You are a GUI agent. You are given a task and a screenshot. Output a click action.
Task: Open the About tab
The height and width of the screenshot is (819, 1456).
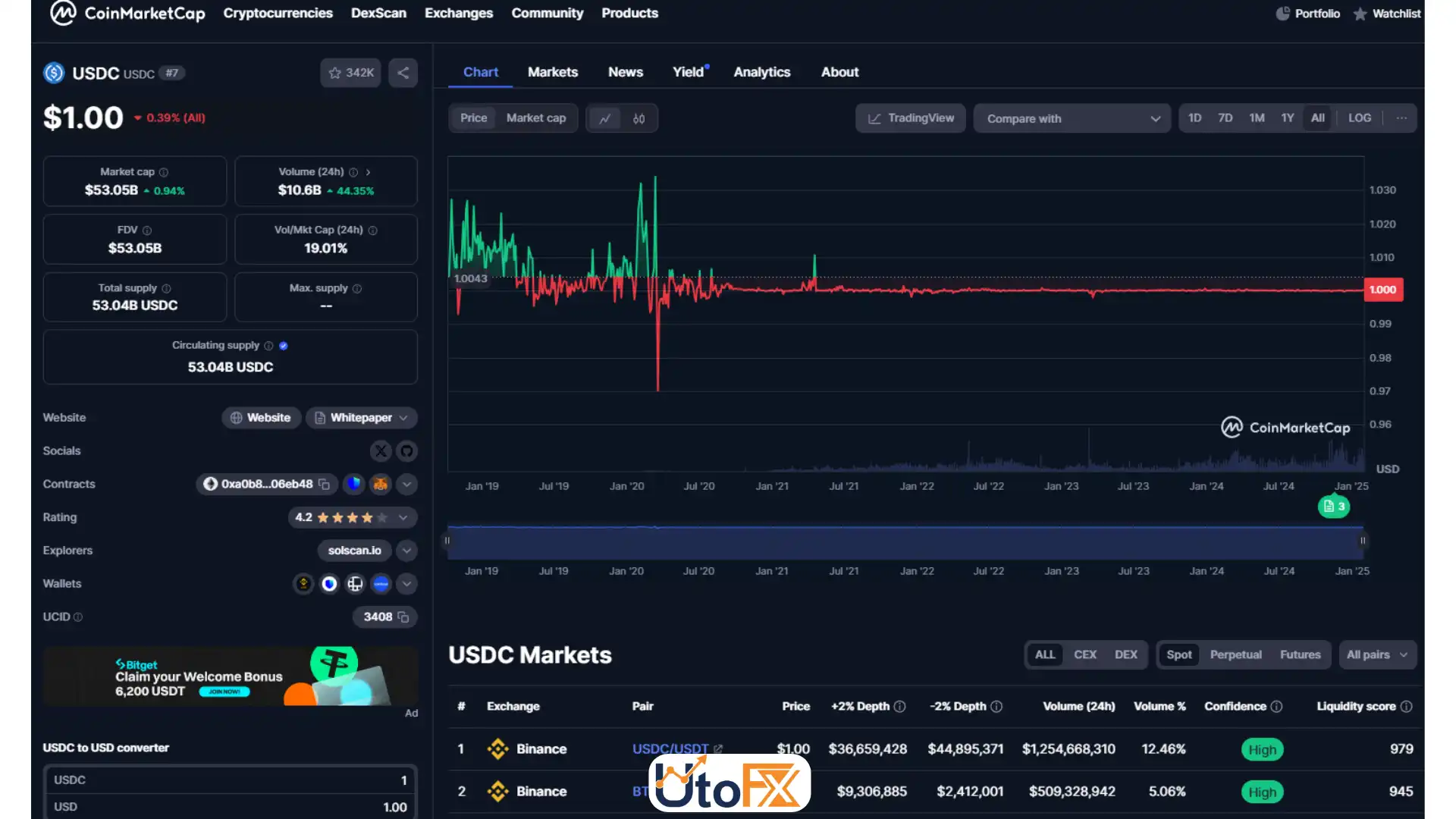pos(839,72)
